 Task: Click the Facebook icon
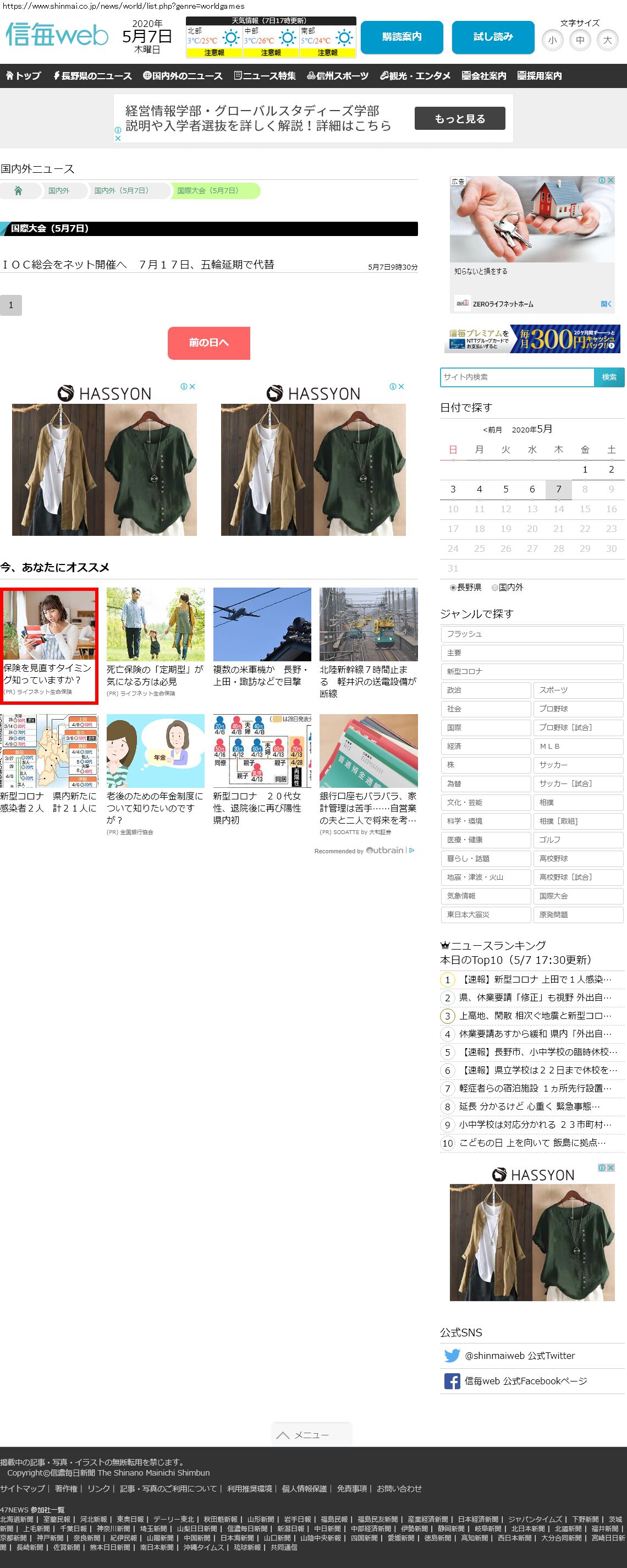pyautogui.click(x=452, y=1381)
